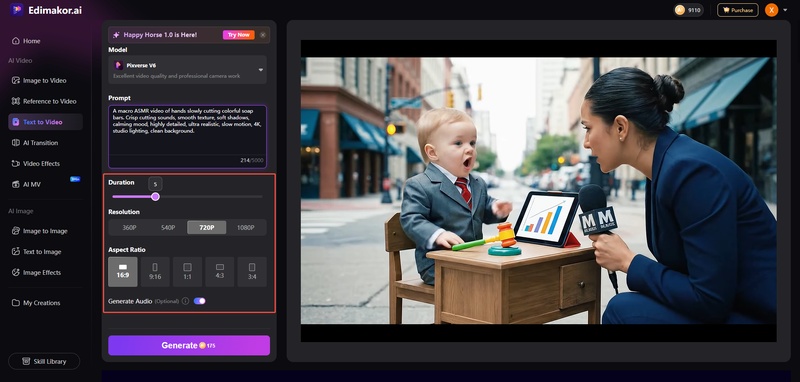Choose 3:4 aspect ratio
Screen dimensions: 800x382
(x=252, y=272)
